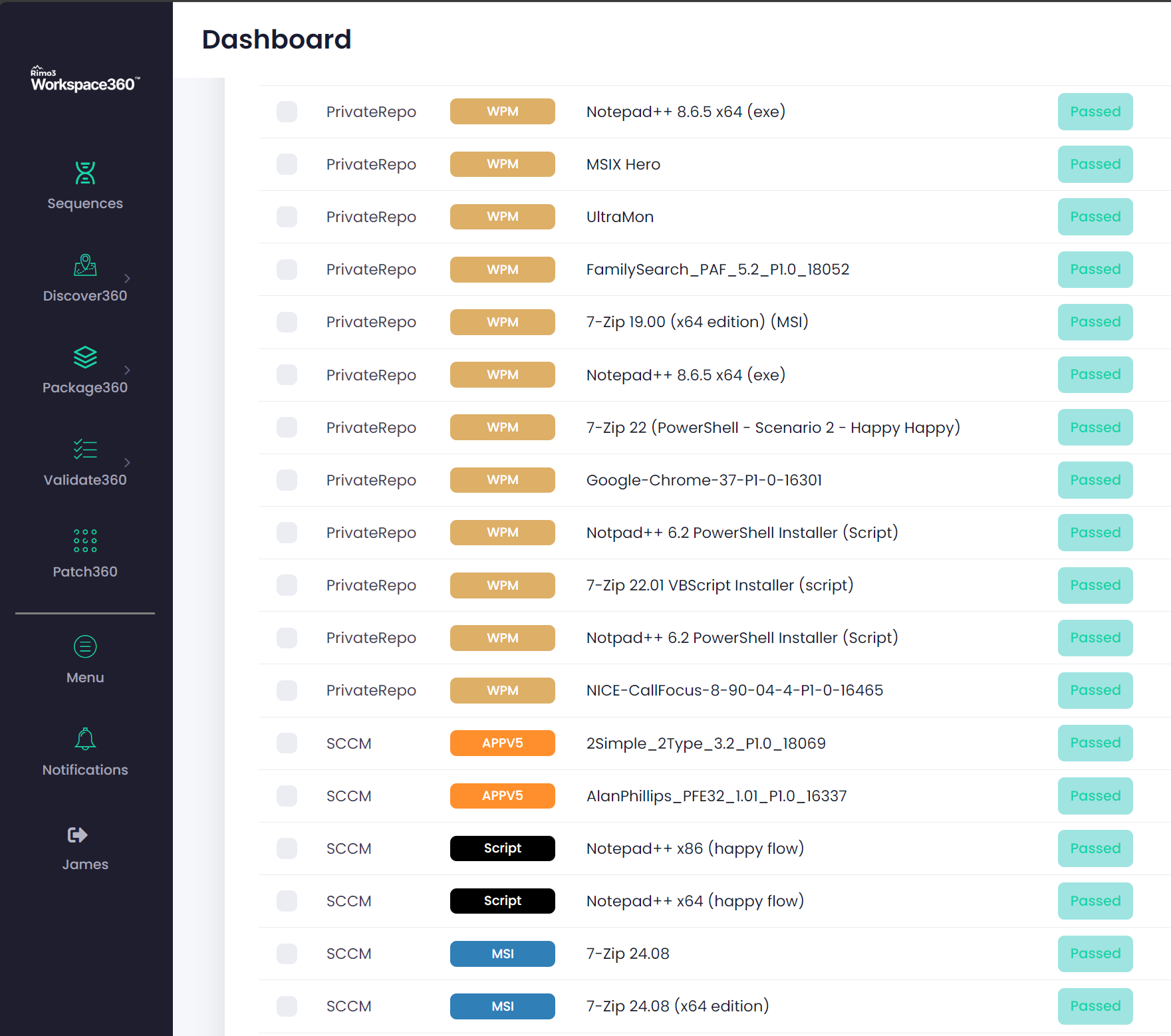Select the Patch360 menu label

point(85,572)
